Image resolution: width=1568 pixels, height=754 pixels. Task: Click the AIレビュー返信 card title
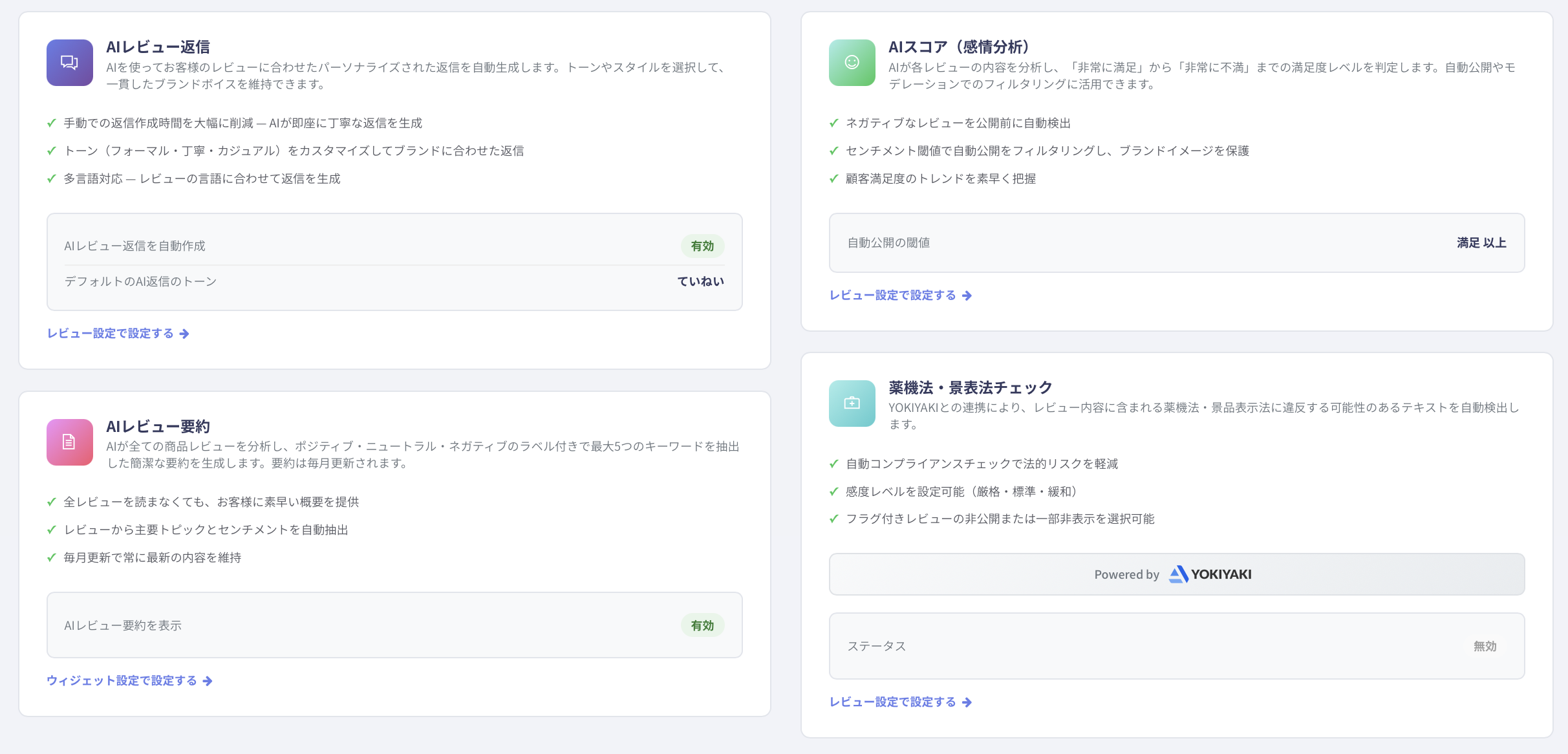tap(158, 47)
